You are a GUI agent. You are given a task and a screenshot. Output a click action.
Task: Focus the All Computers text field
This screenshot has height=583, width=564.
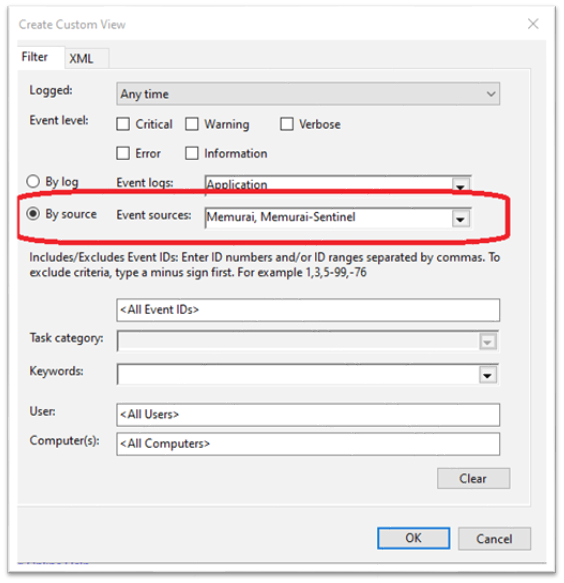(x=308, y=444)
